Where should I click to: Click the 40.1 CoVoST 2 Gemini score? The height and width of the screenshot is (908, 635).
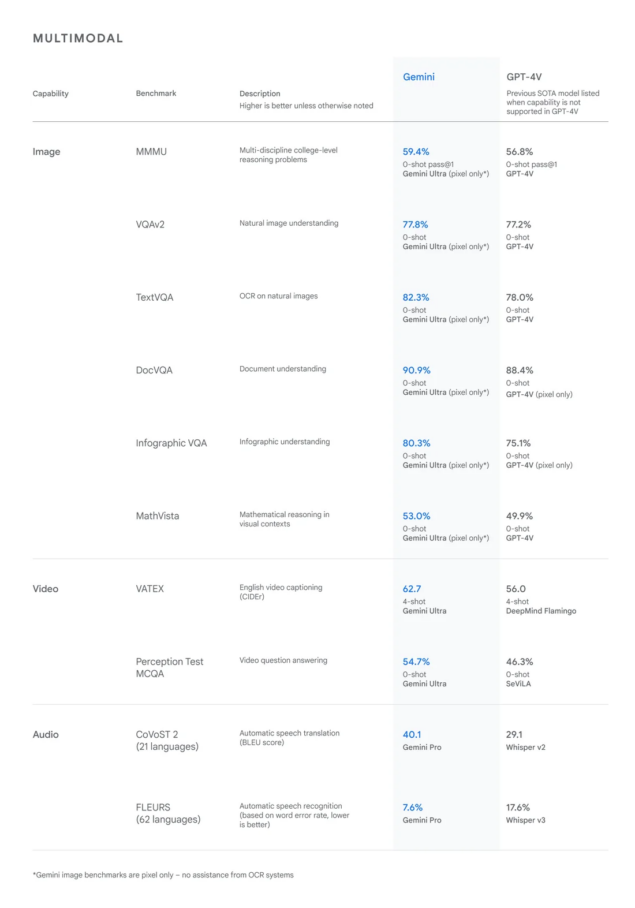pyautogui.click(x=412, y=735)
